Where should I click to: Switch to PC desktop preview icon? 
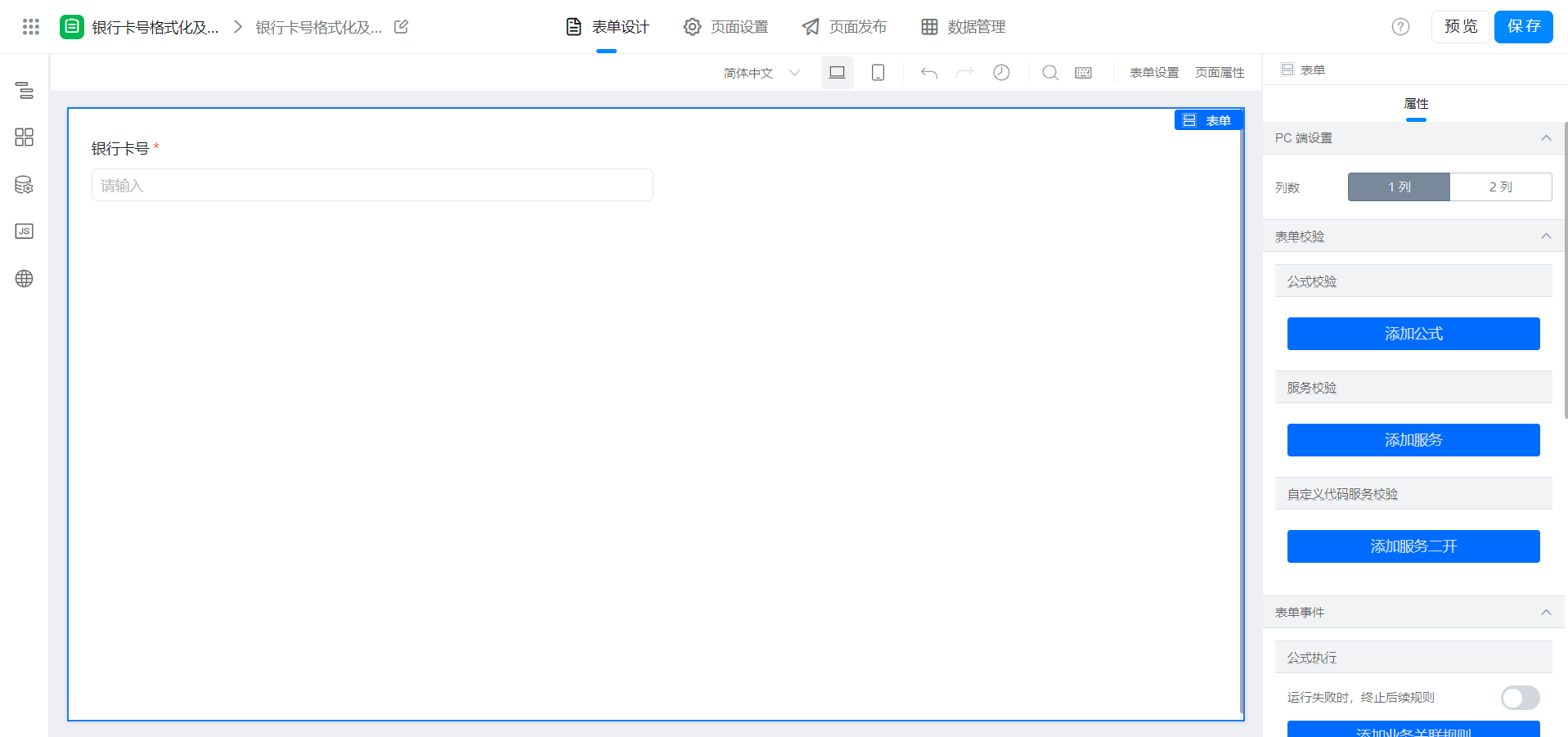(x=838, y=73)
